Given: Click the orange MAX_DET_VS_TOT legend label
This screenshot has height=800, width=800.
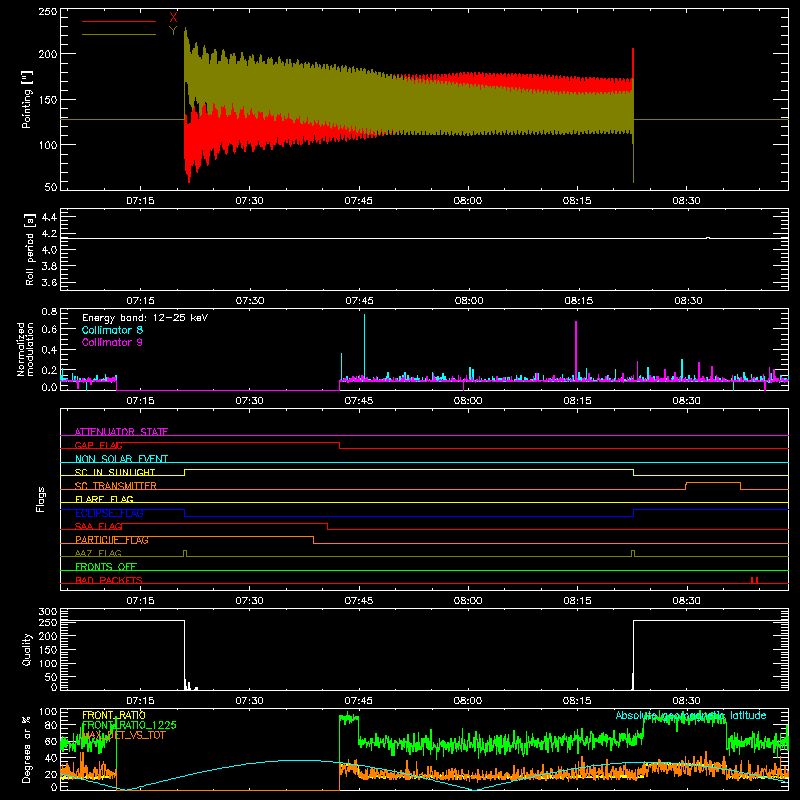Looking at the screenshot, I should pos(124,735).
